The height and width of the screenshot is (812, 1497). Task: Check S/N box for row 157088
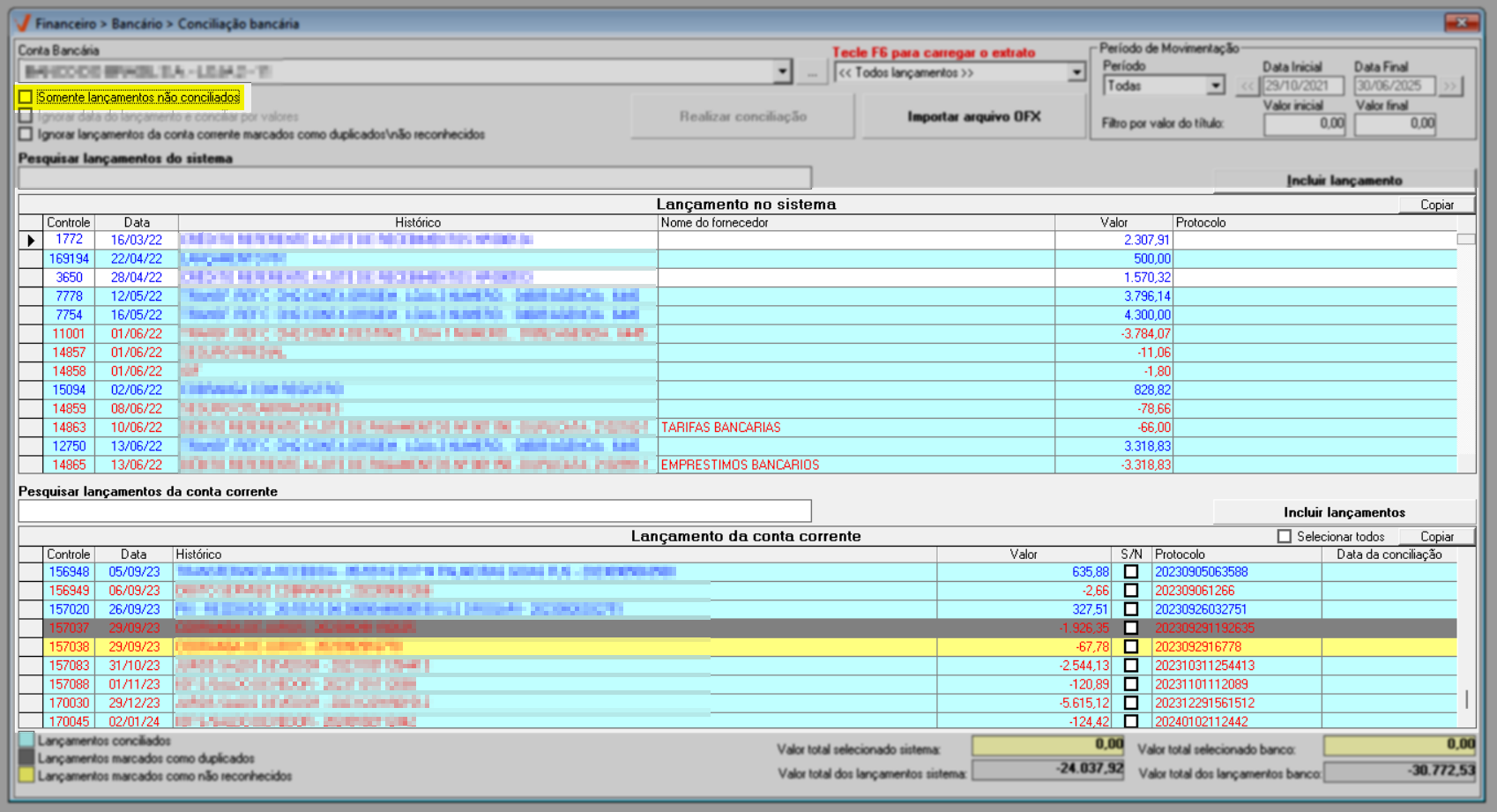(x=1131, y=684)
